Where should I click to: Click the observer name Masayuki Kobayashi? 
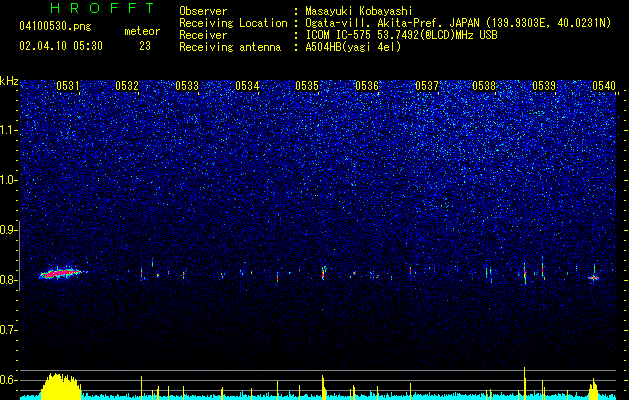click(x=359, y=11)
